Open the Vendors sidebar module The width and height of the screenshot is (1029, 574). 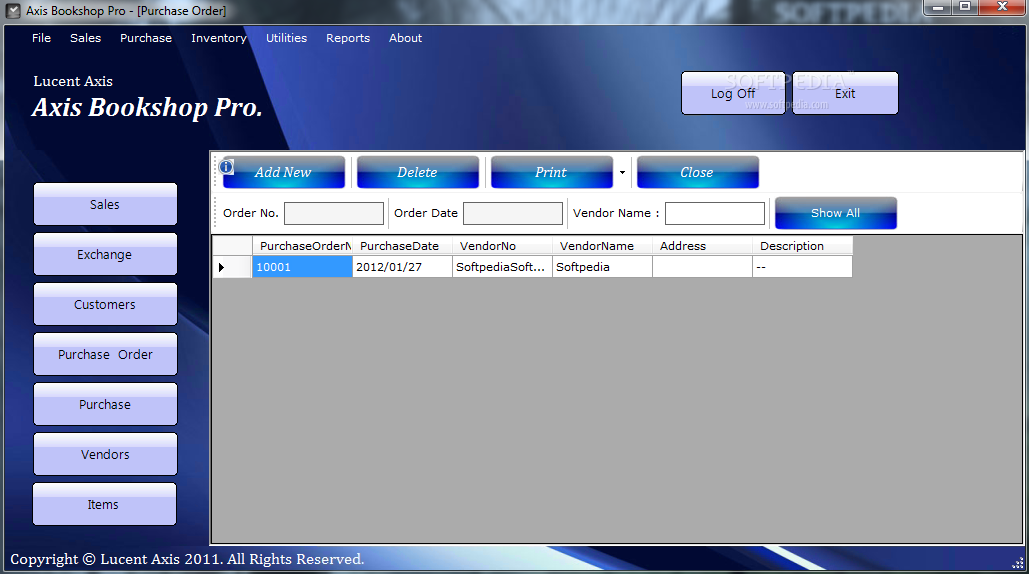point(105,455)
